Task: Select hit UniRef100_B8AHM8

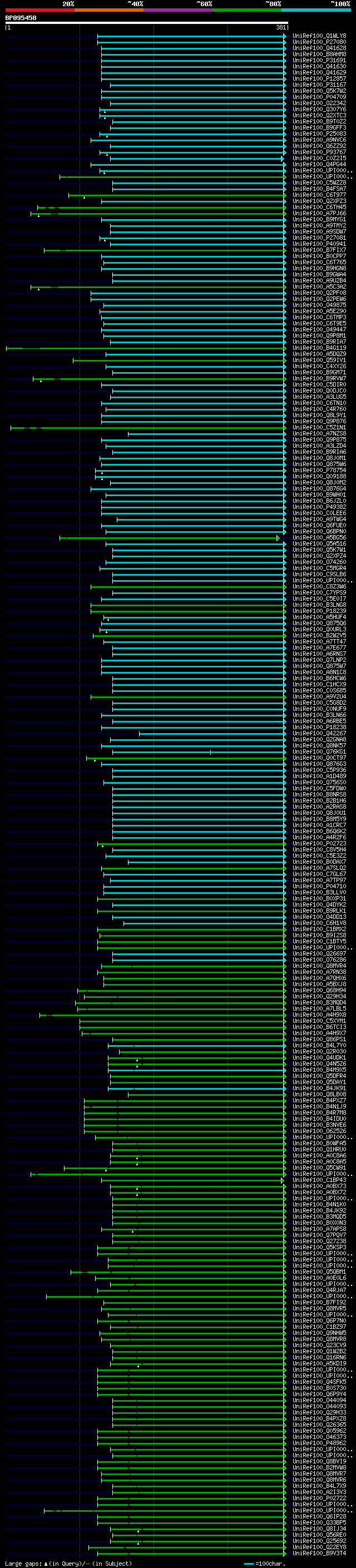Action: (319, 54)
